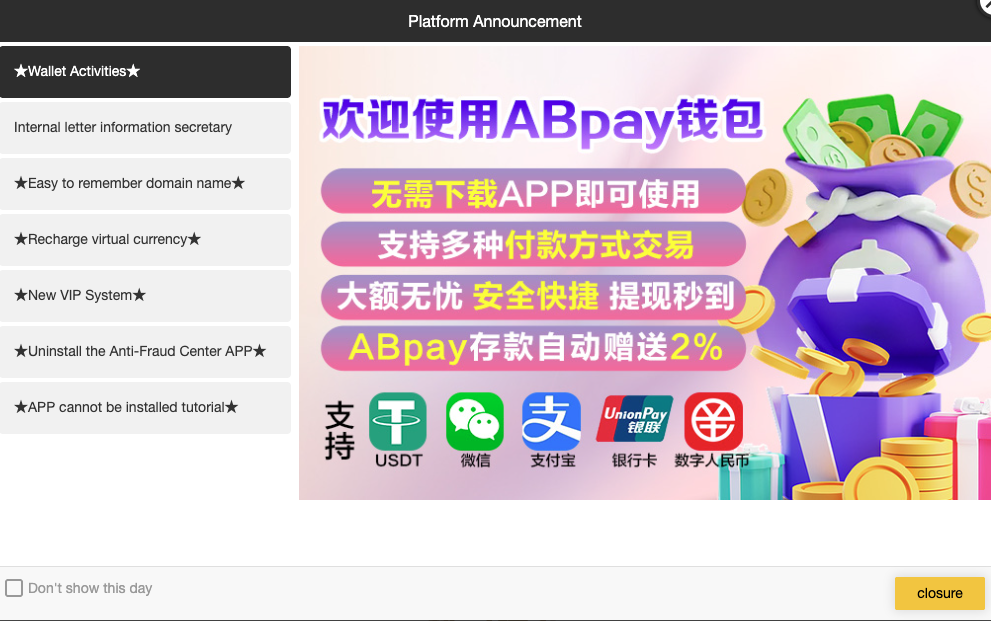
Task: Click the red digital RMB icon
Action: pos(714,421)
